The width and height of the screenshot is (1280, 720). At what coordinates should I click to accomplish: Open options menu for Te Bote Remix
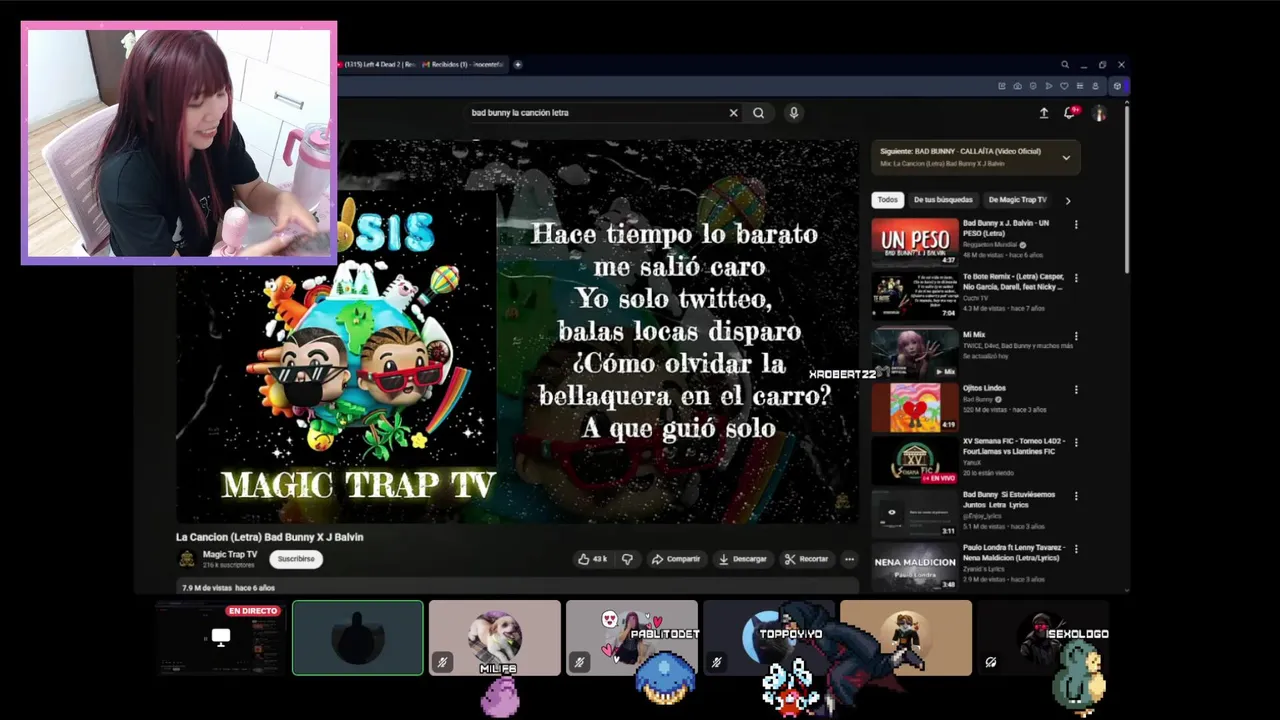(x=1076, y=279)
